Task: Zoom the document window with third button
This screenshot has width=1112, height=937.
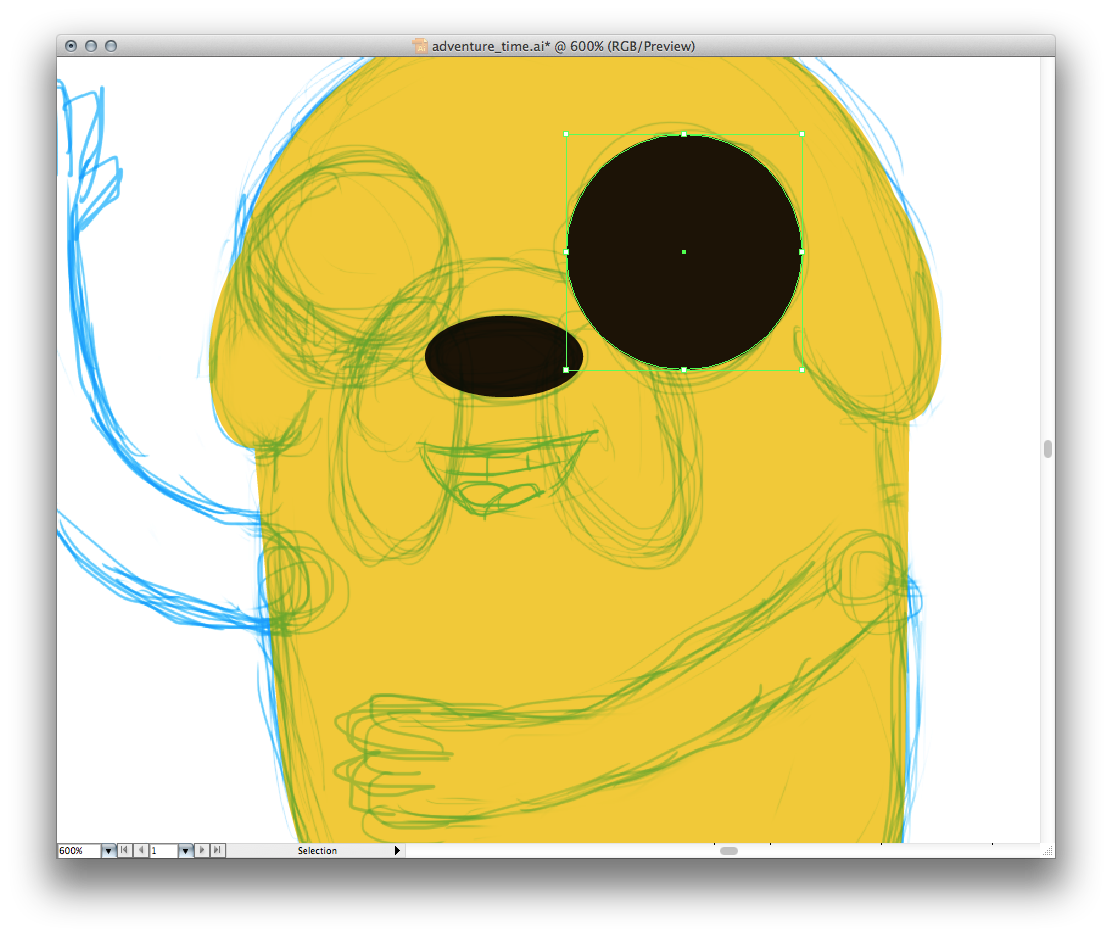Action: (111, 46)
